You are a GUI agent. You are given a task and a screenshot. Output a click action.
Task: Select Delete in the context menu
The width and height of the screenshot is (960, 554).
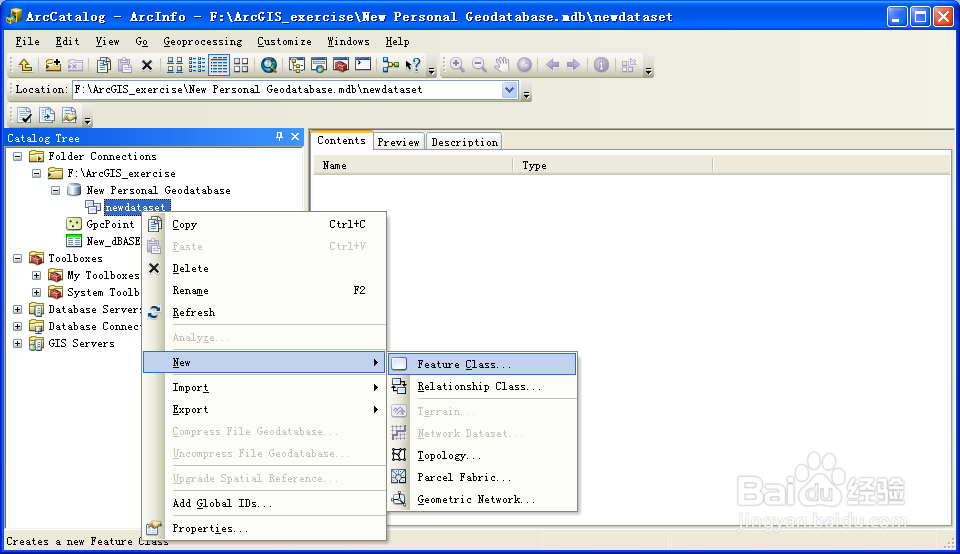click(x=264, y=269)
